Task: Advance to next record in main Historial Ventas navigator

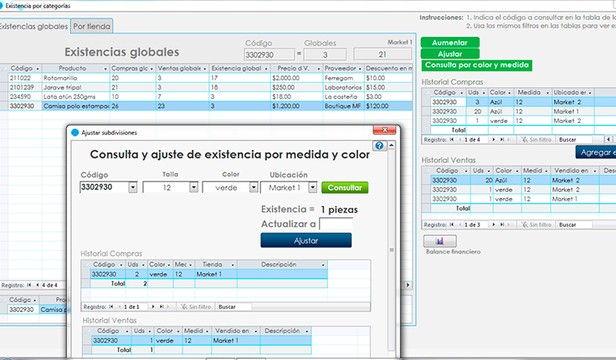Action: [x=493, y=225]
